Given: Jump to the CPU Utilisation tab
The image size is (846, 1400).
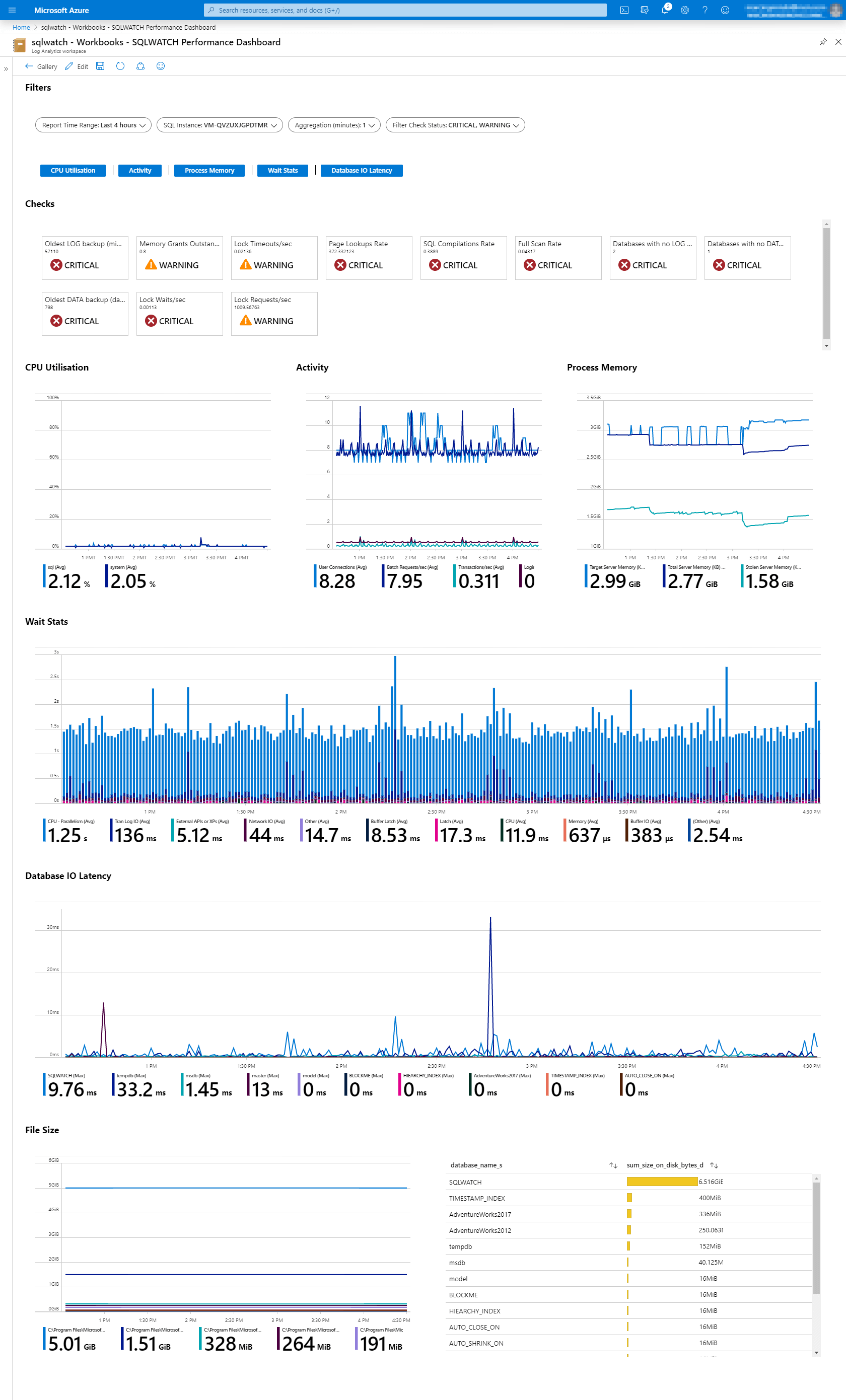Looking at the screenshot, I should pyautogui.click(x=73, y=171).
